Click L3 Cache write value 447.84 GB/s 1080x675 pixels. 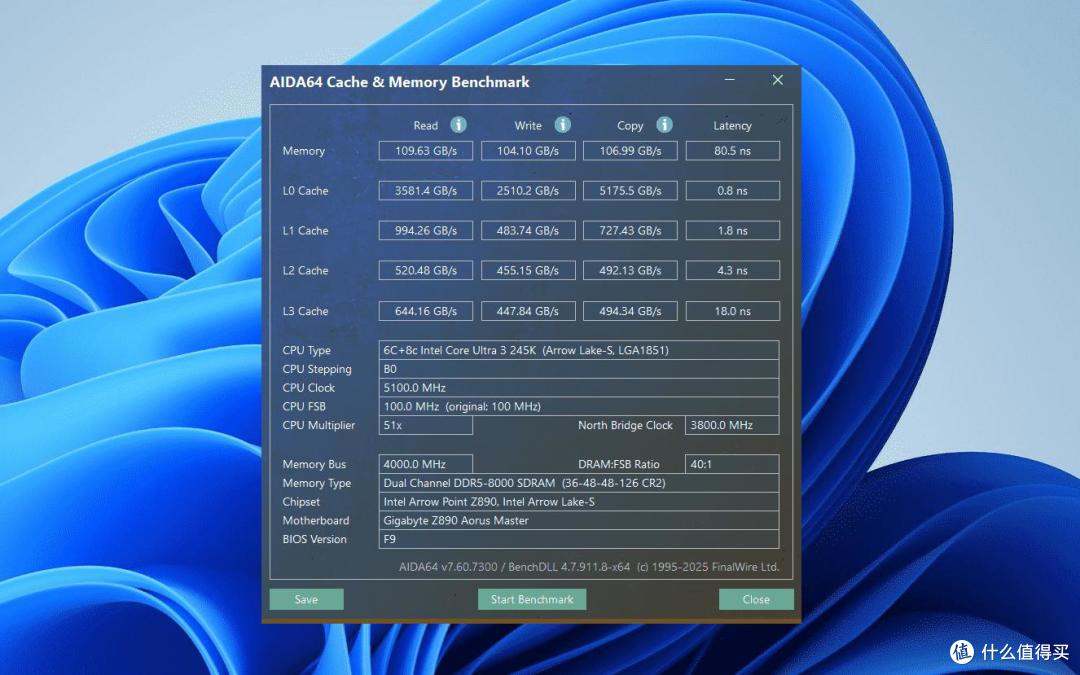(x=528, y=311)
